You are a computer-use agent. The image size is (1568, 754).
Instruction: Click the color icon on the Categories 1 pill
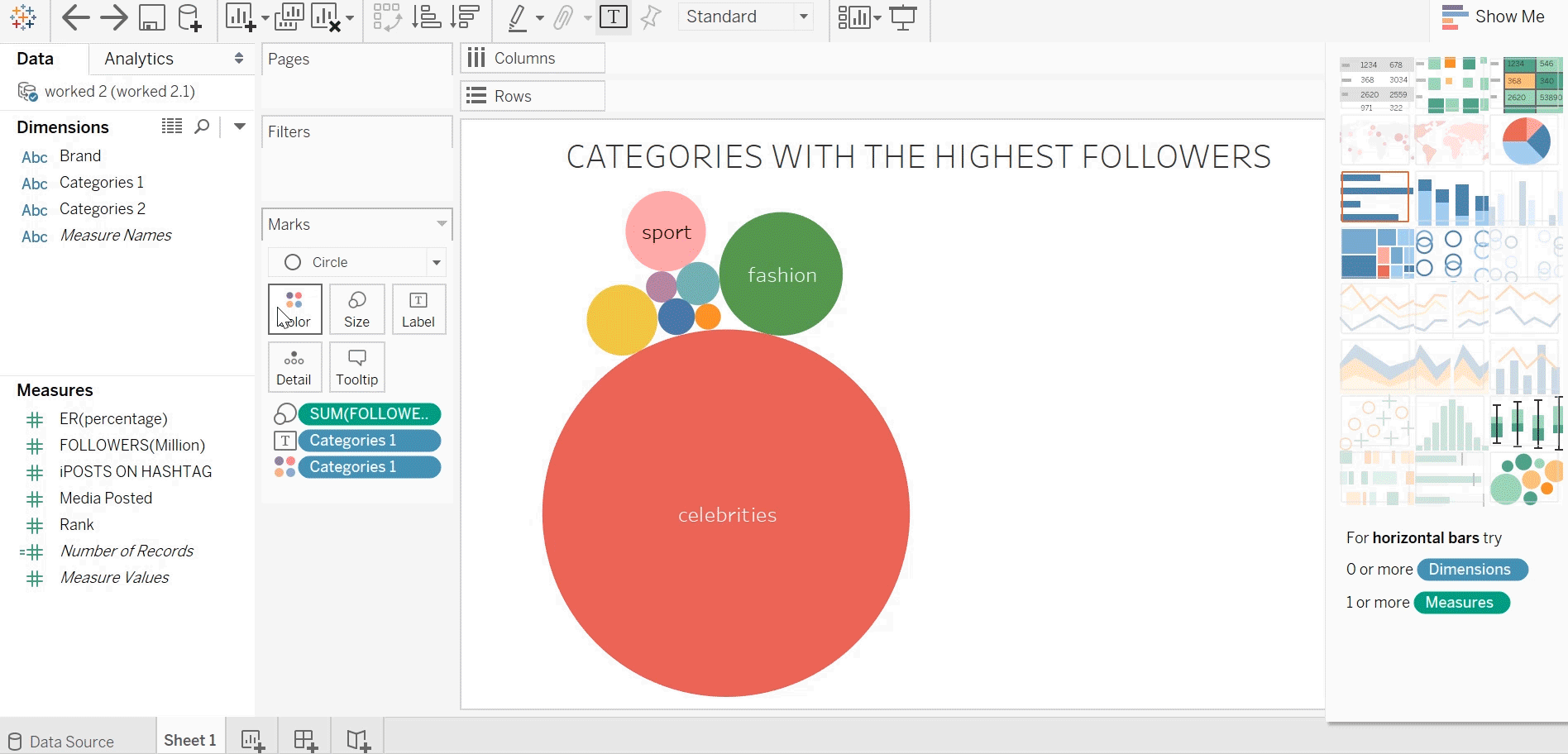(x=284, y=467)
